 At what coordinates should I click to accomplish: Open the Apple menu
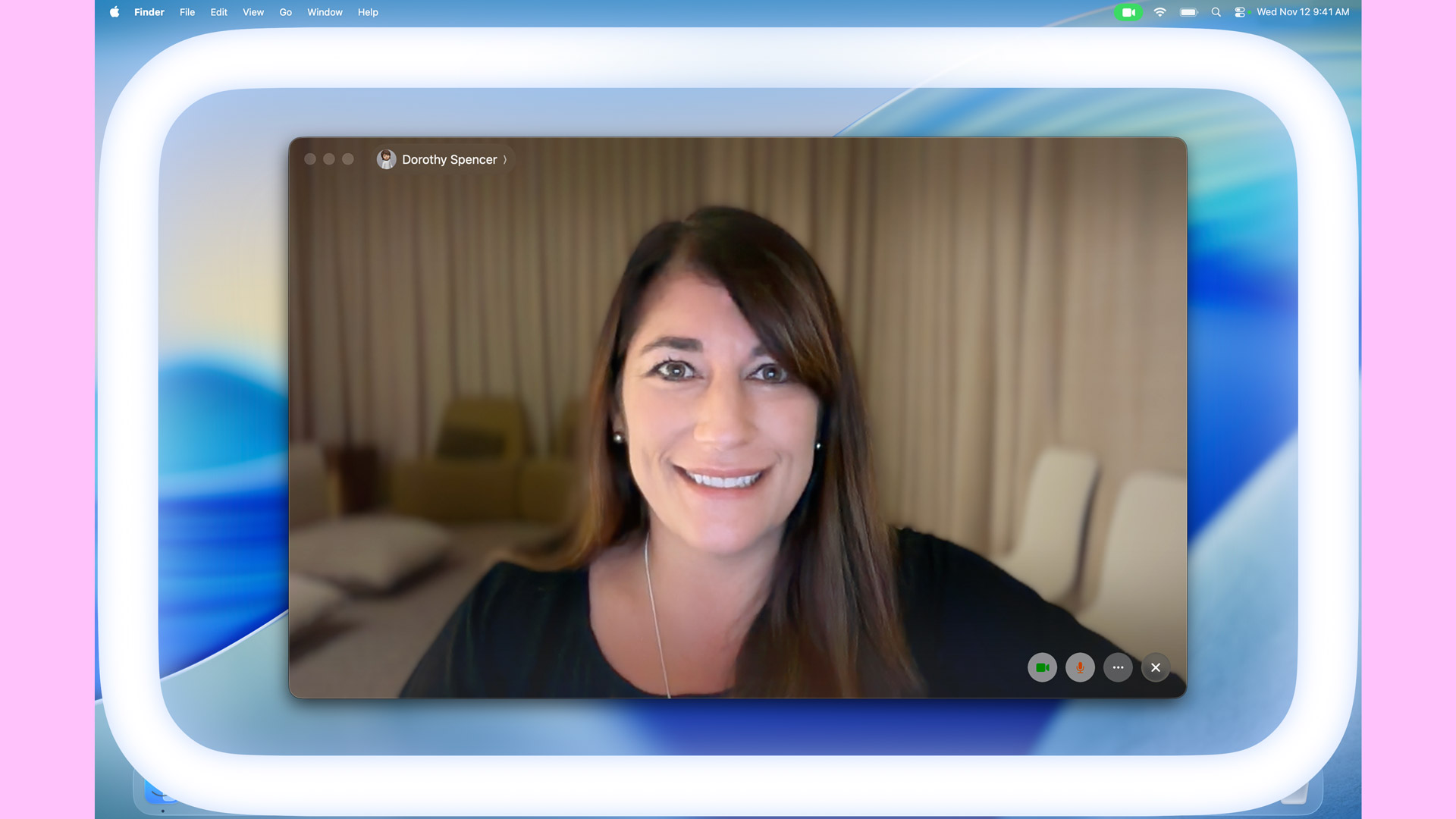pos(115,12)
